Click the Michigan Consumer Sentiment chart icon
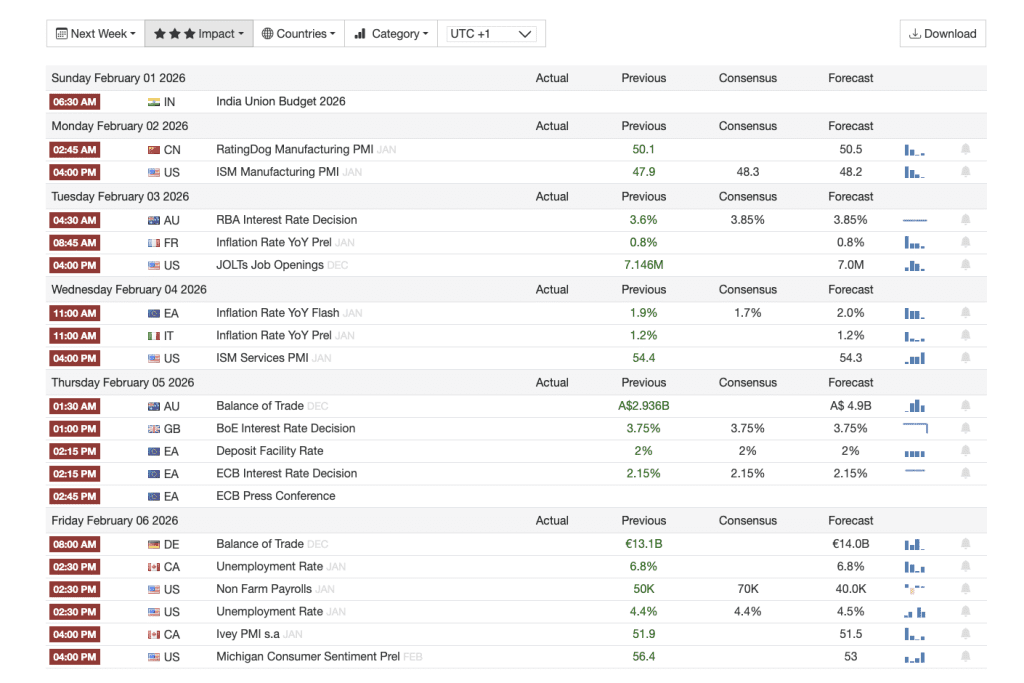Screen dimensions: 1024x683 pos(914,657)
